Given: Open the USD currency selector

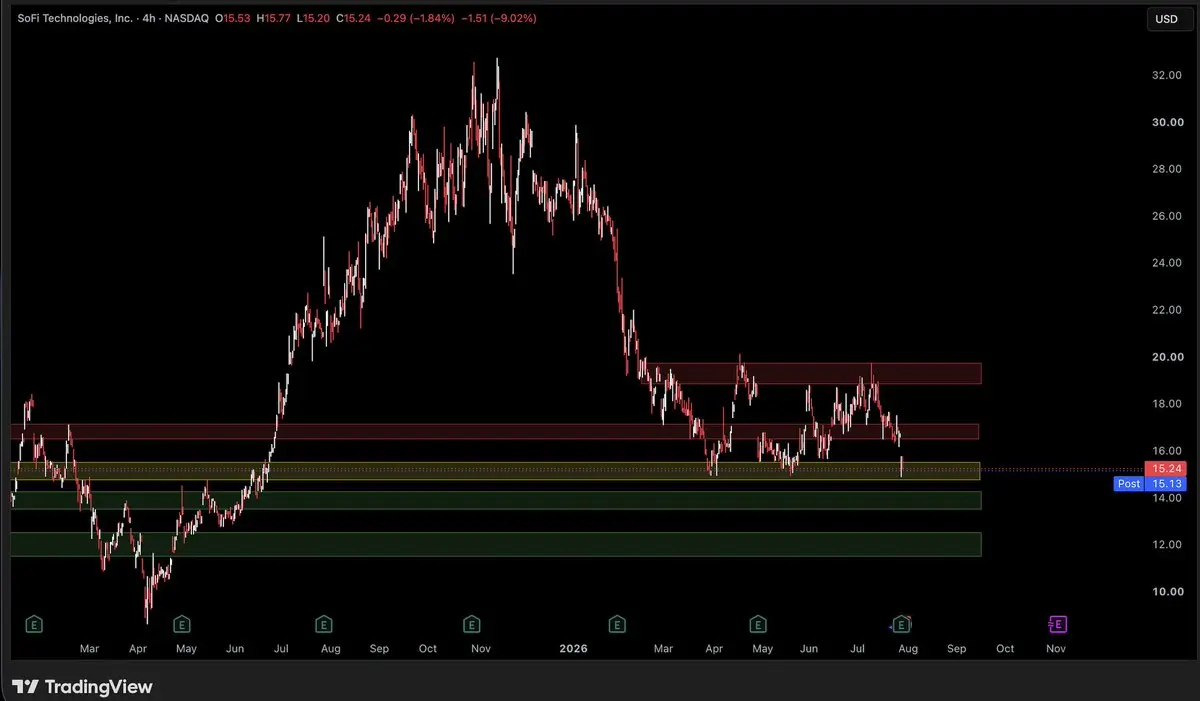Looking at the screenshot, I should (x=1167, y=19).
